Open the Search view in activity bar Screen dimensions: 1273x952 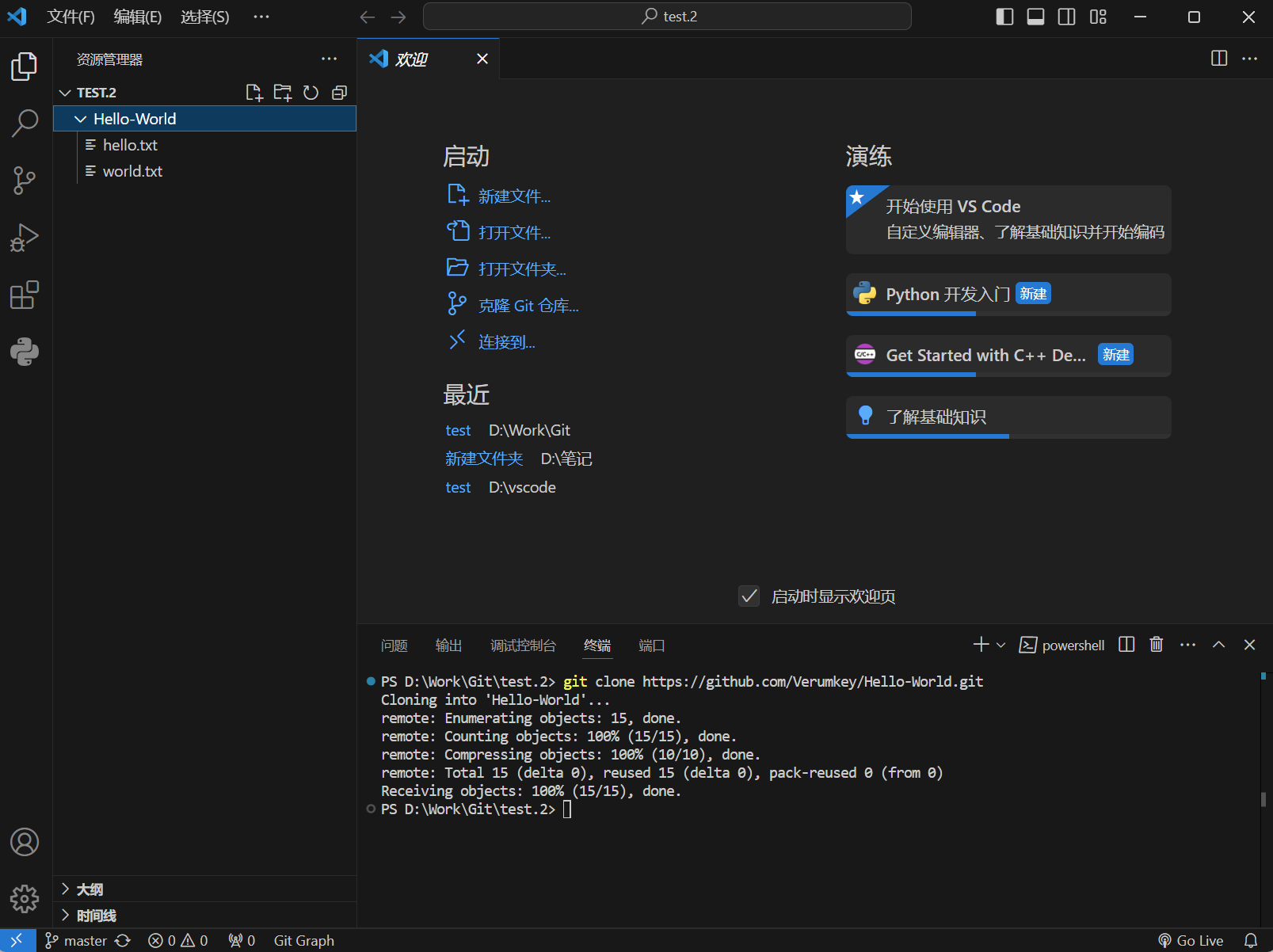point(25,123)
